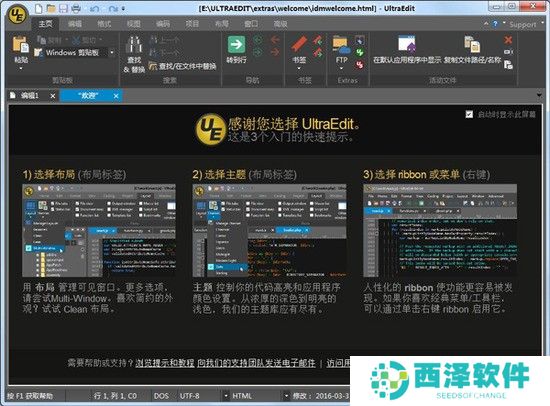Click 按 F1 获取帮助 status text

click(30, 396)
